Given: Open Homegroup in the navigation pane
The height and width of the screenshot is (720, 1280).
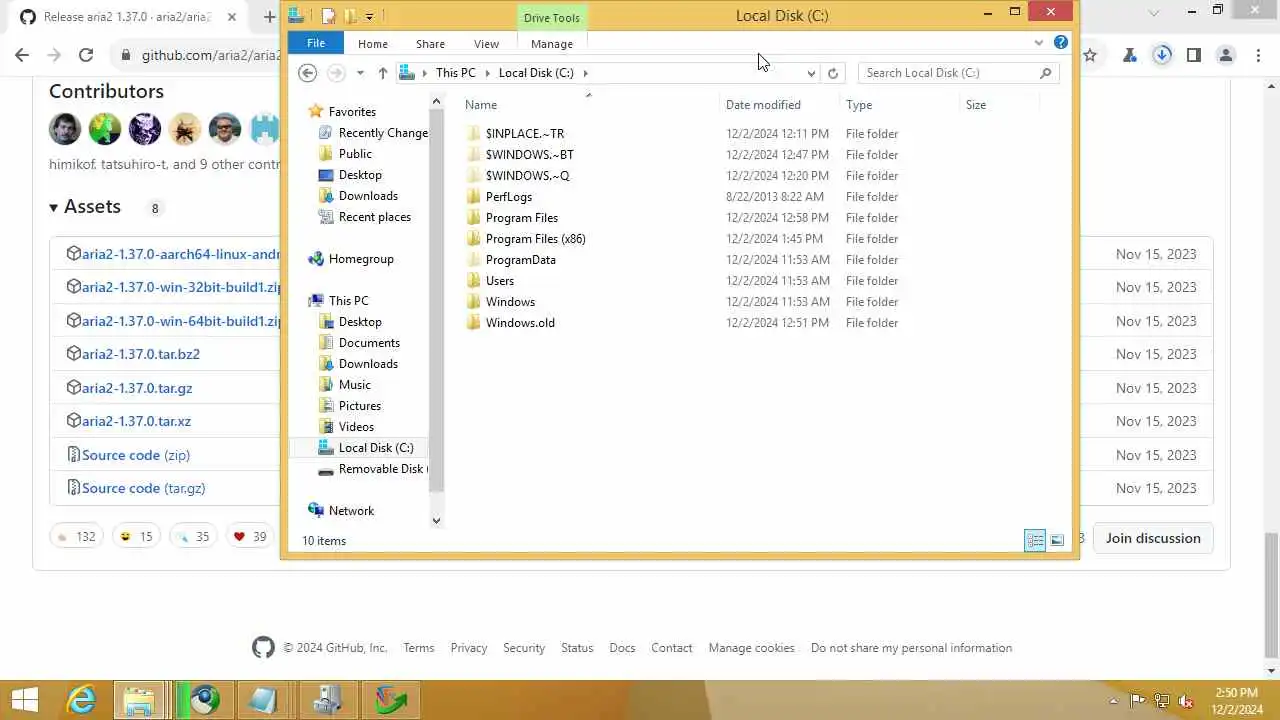Looking at the screenshot, I should click(361, 259).
